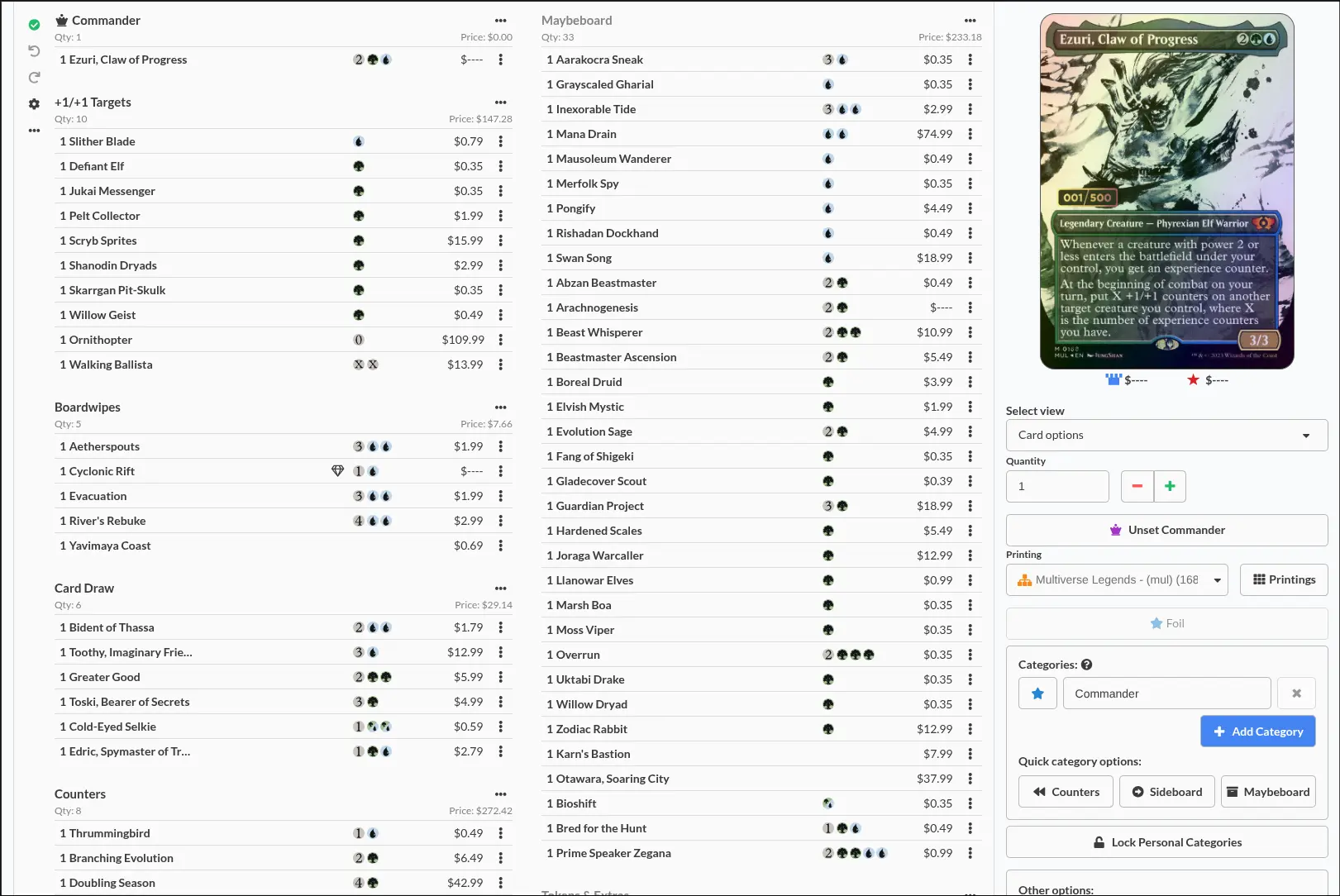Toggle the Foil option
This screenshot has width=1340, height=896.
point(1166,623)
